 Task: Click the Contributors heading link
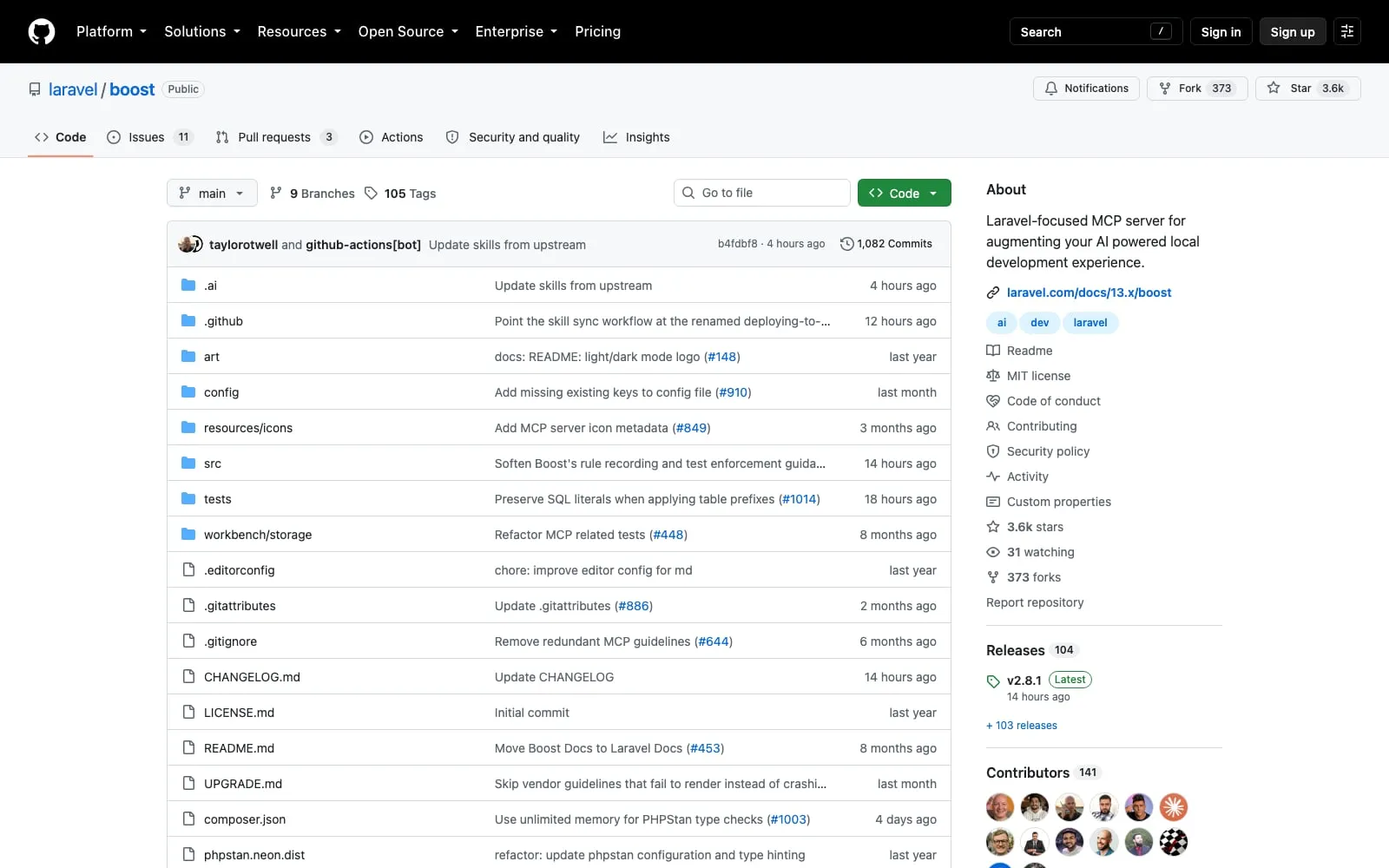pyautogui.click(x=1042, y=773)
